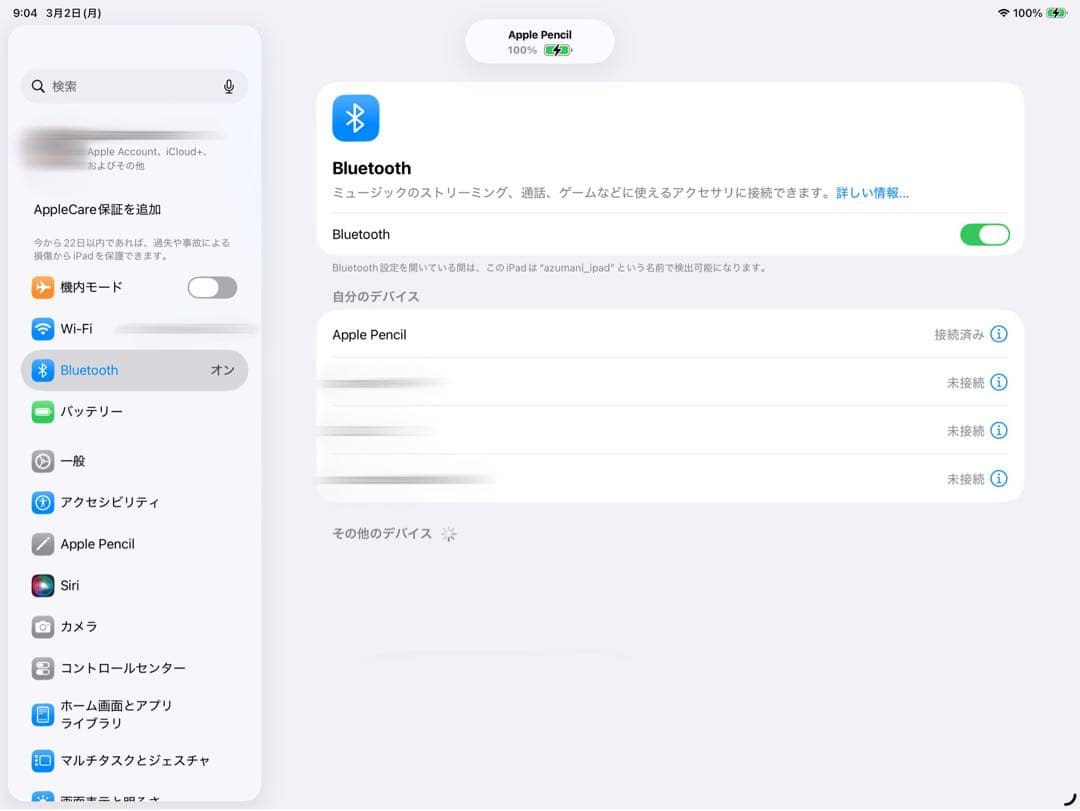Open Siri settings
This screenshot has width=1080, height=811.
coord(134,586)
